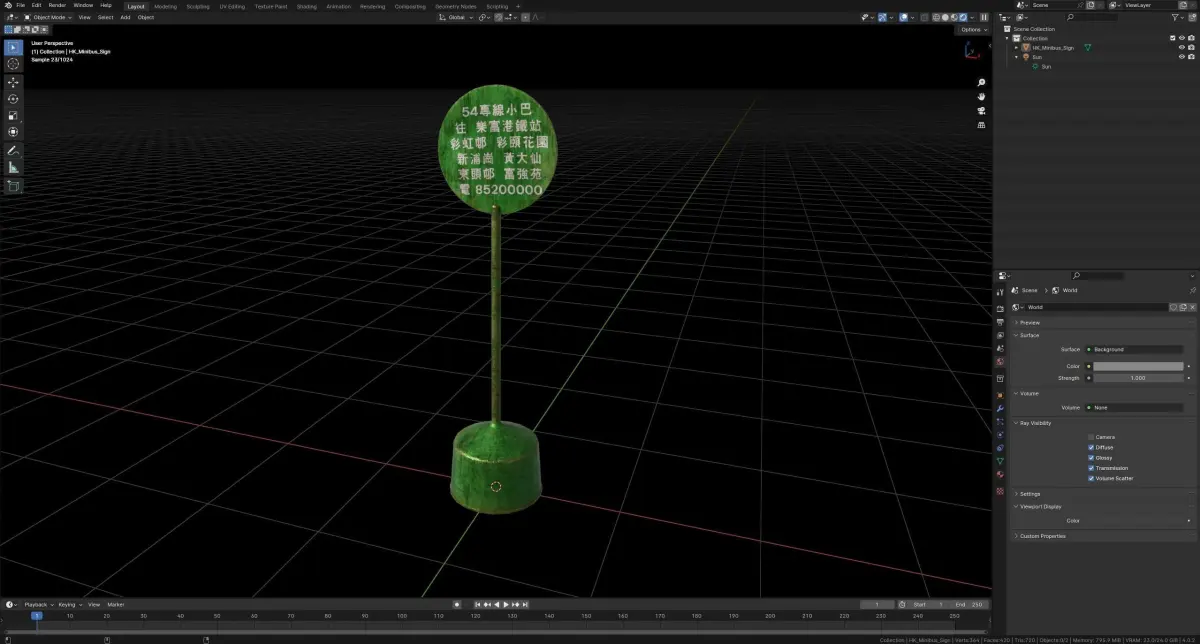Viewport: 1200px width, 644px height.
Task: Open the Object properties tab
Action: tap(1000, 395)
